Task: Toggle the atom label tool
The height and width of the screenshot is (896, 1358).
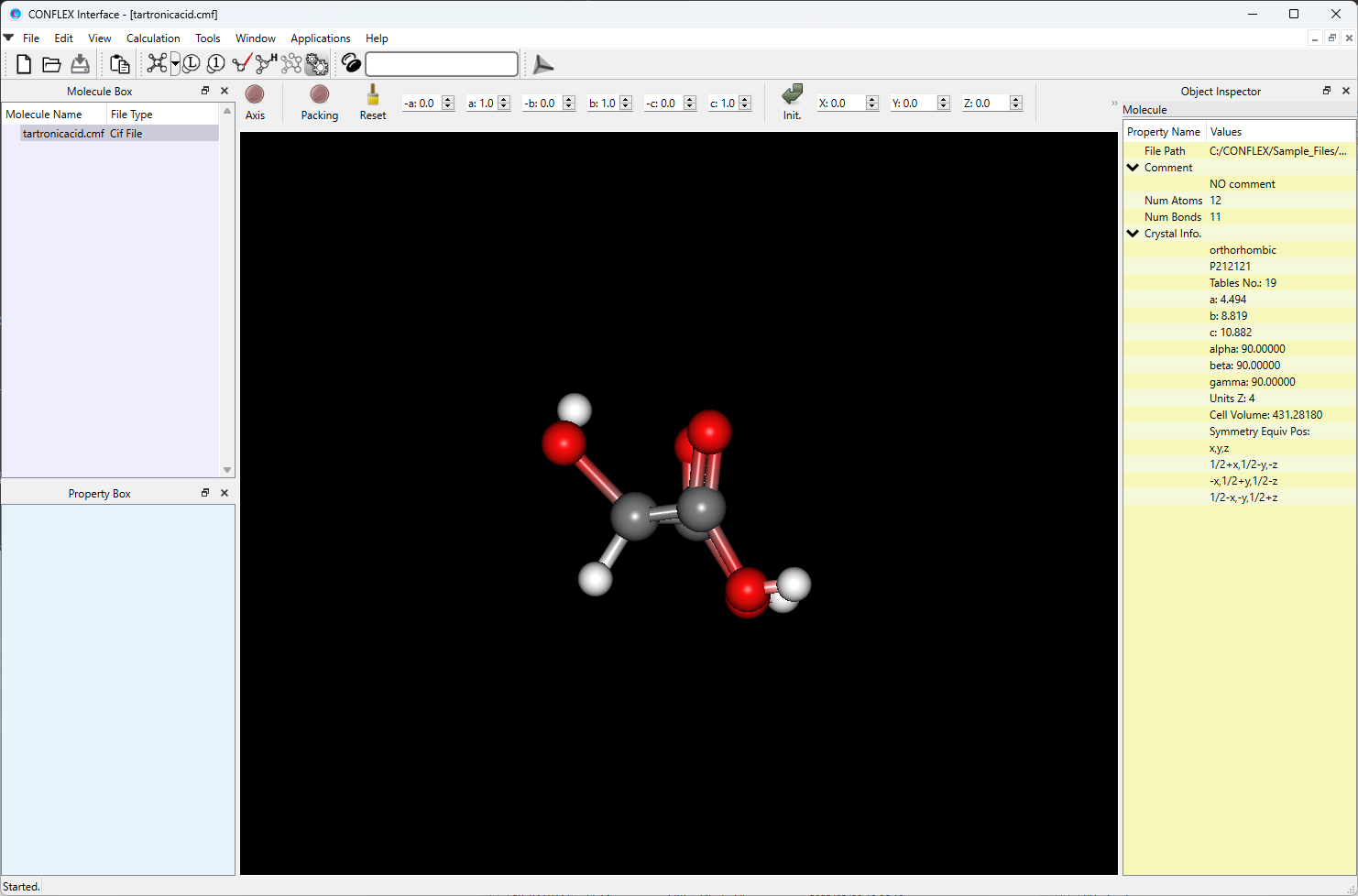Action: [x=191, y=64]
